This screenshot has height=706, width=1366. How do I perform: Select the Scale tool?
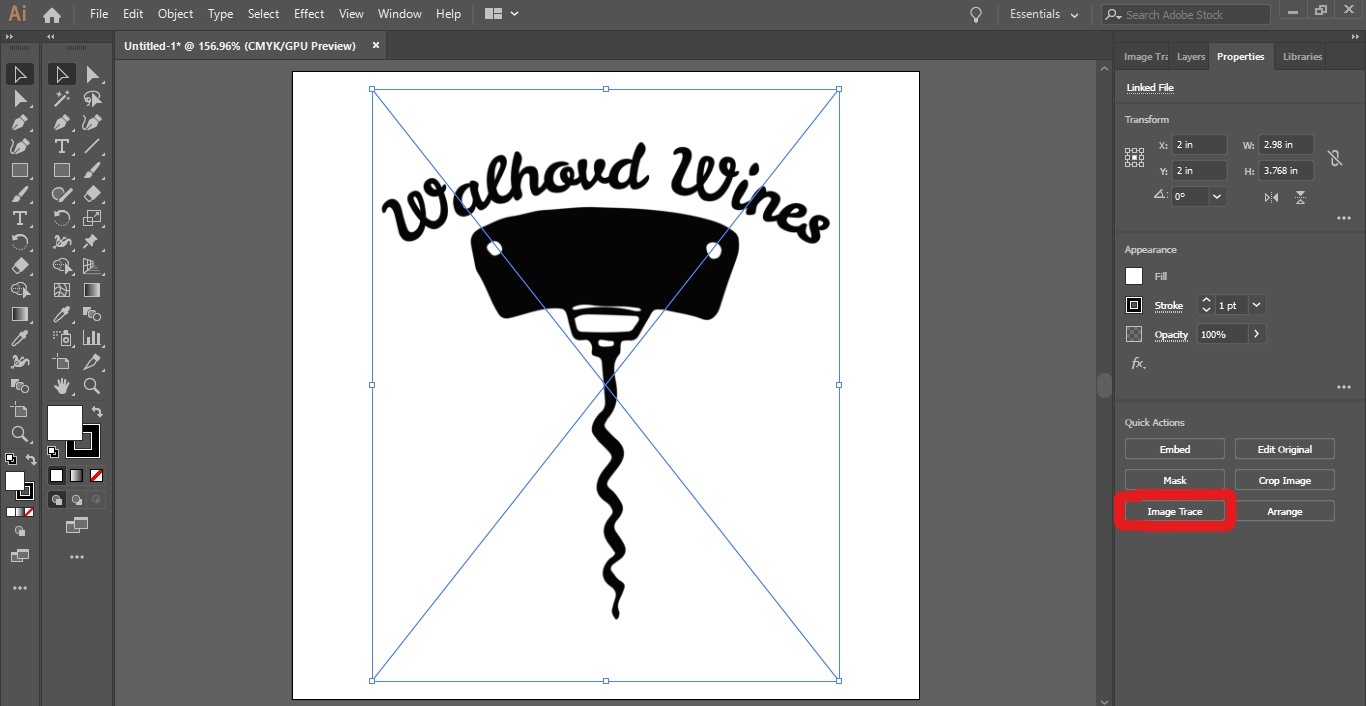pos(92,218)
